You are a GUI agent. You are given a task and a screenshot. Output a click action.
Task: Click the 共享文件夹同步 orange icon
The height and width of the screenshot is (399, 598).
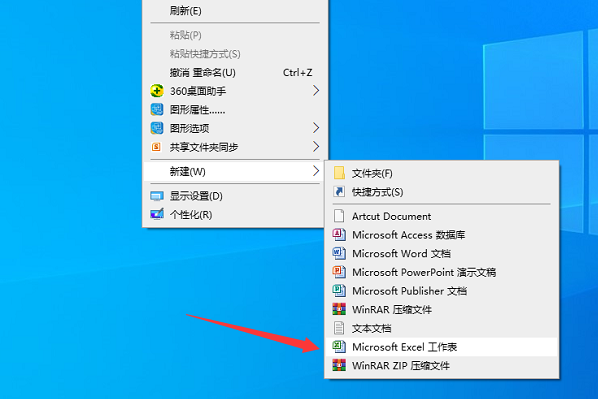point(156,147)
